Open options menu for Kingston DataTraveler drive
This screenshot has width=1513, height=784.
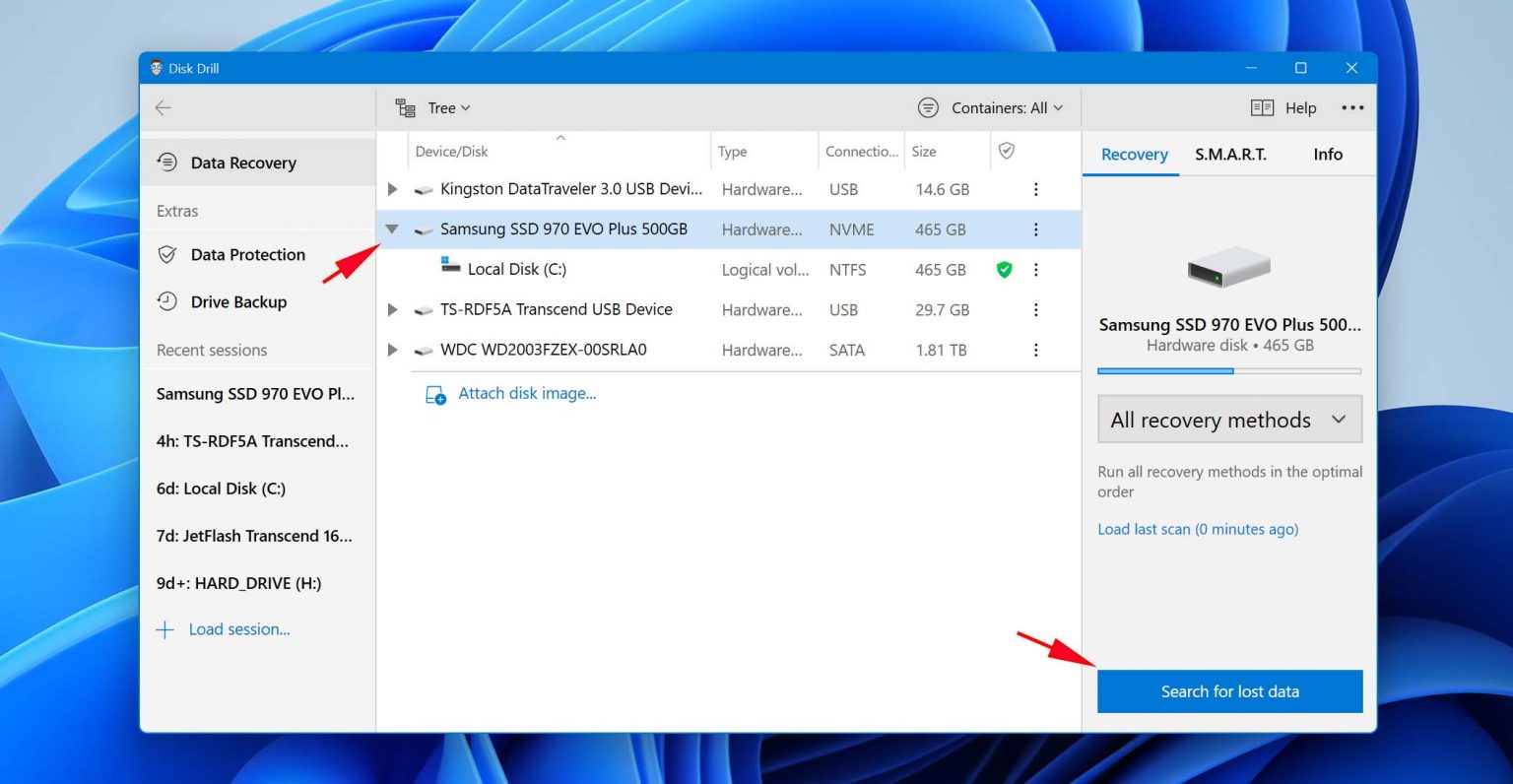(x=1035, y=189)
